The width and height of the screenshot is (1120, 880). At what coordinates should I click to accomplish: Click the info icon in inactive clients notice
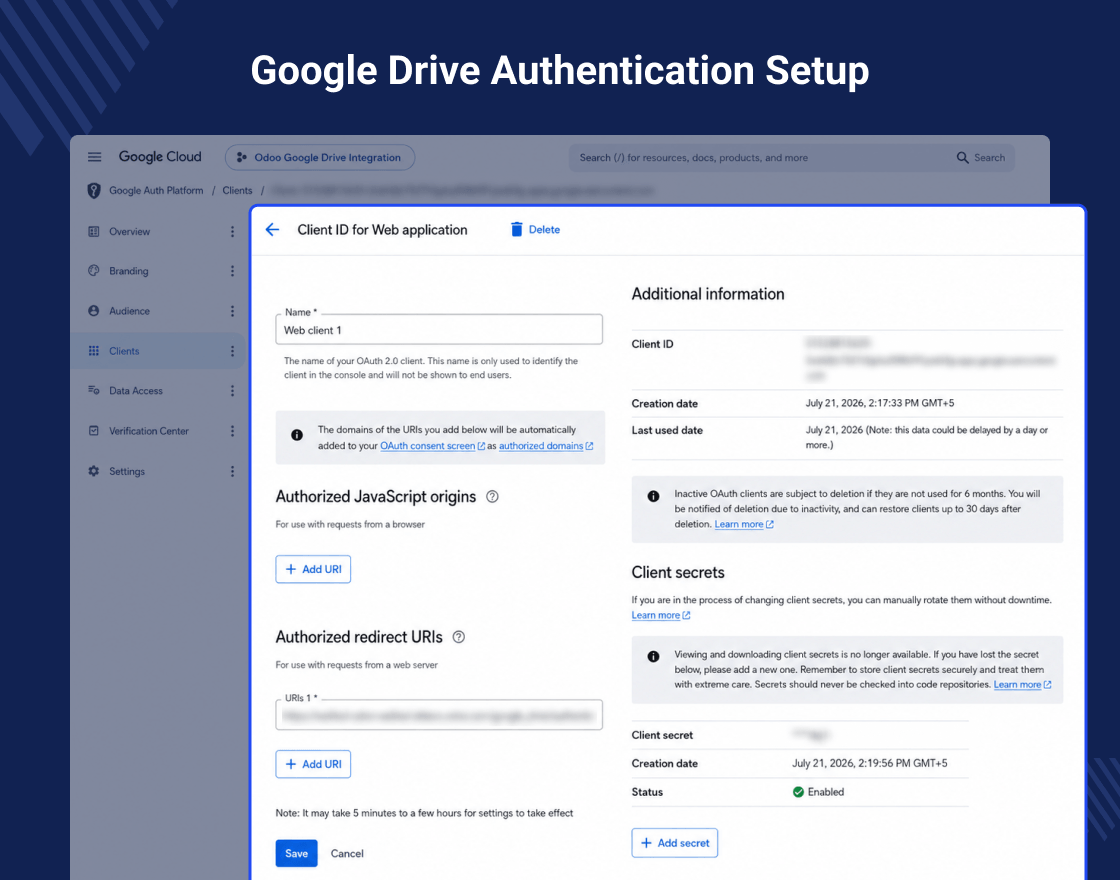pyautogui.click(x=654, y=496)
